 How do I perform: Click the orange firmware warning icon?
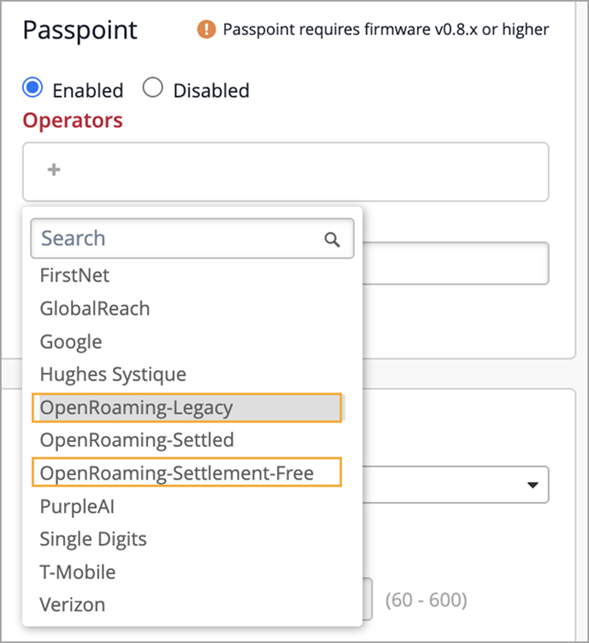206,30
